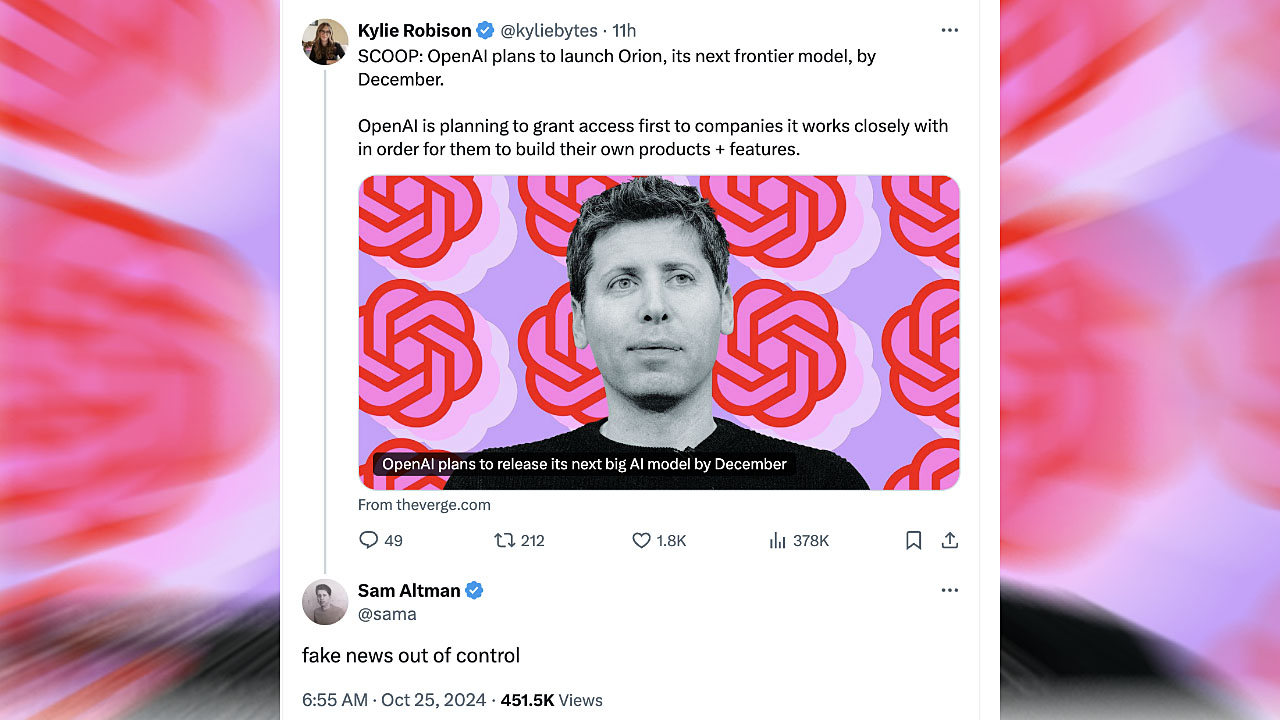This screenshot has width=1280, height=720.
Task: Bookmark Kylie Robison's tweet
Action: coord(913,540)
